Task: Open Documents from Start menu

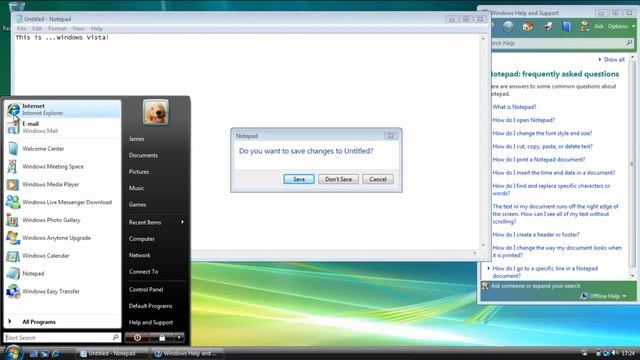Action: pyautogui.click(x=143, y=155)
